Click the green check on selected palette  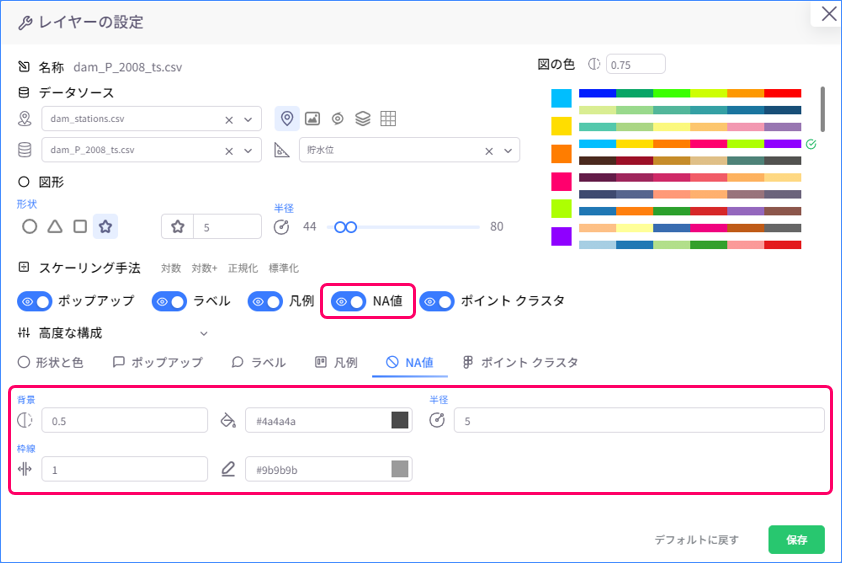[x=811, y=144]
